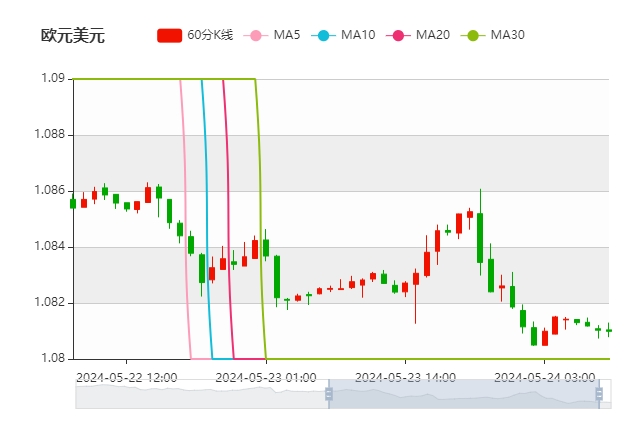Toggle the MA30 legend series
Image resolution: width=644 pixels, height=425 pixels.
click(492, 35)
